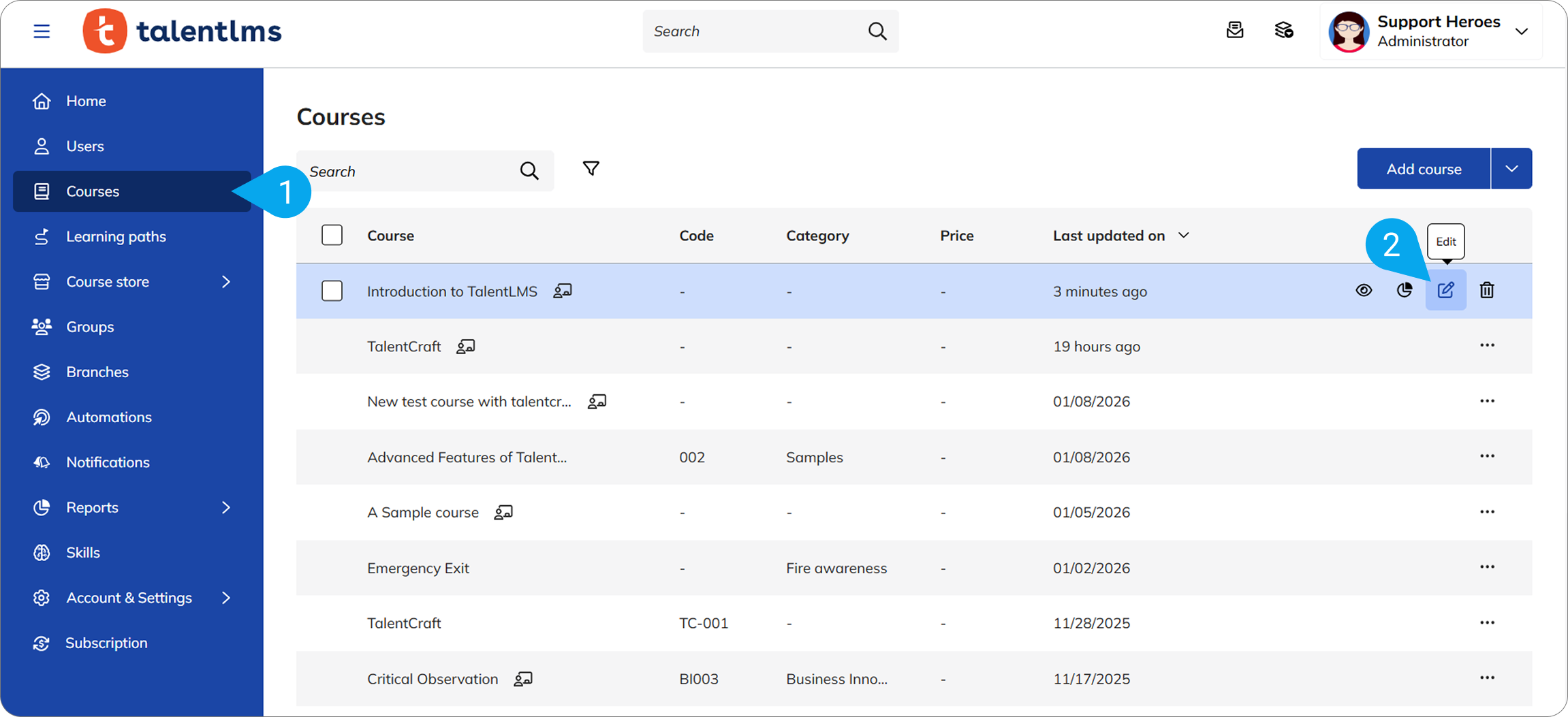Click the TalentLMS logo
Screen dimensions: 1568x717
(183, 31)
